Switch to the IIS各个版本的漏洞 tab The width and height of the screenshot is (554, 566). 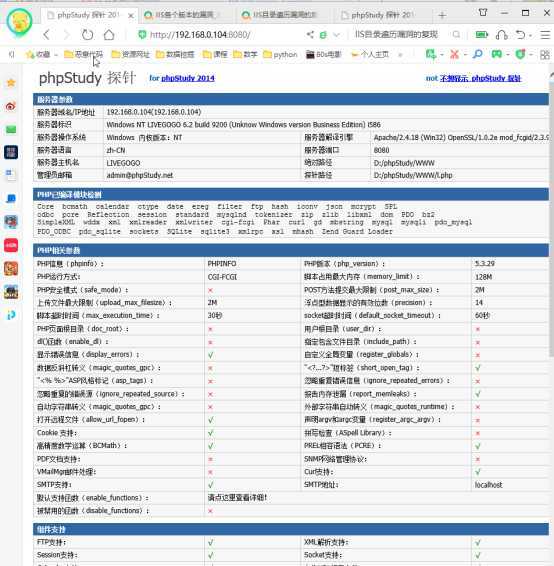click(x=184, y=15)
